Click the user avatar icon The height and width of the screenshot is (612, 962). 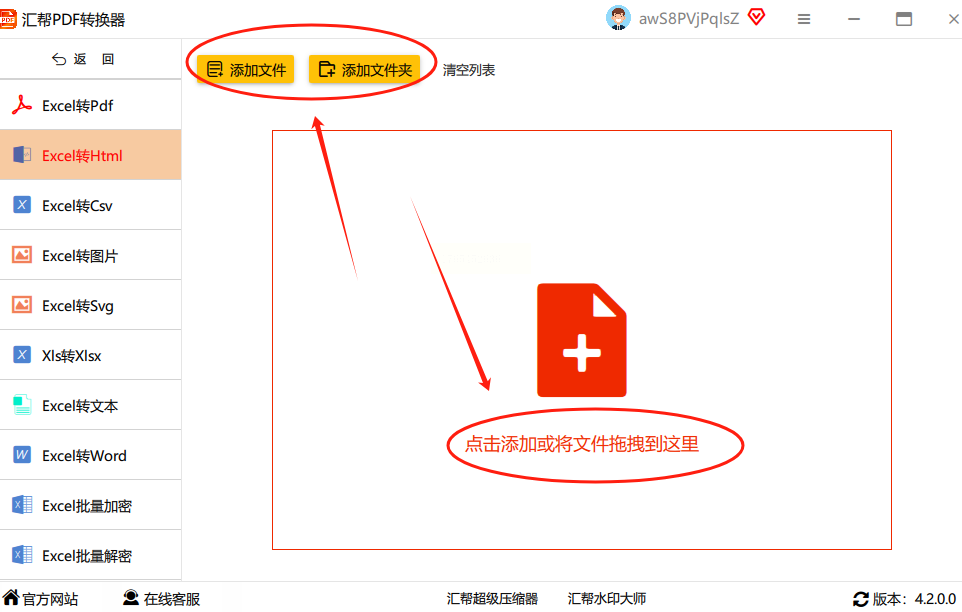click(618, 18)
